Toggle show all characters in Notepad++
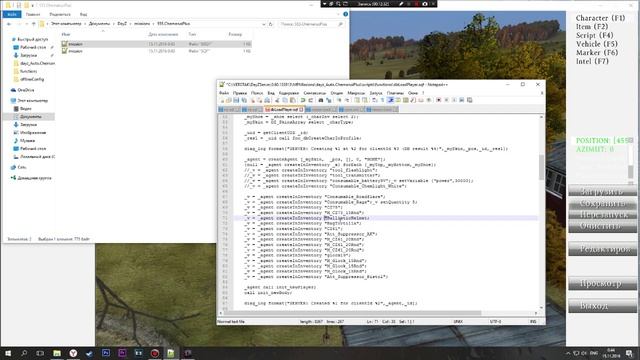Image resolution: width=640 pixels, height=360 pixels. pos(382,100)
